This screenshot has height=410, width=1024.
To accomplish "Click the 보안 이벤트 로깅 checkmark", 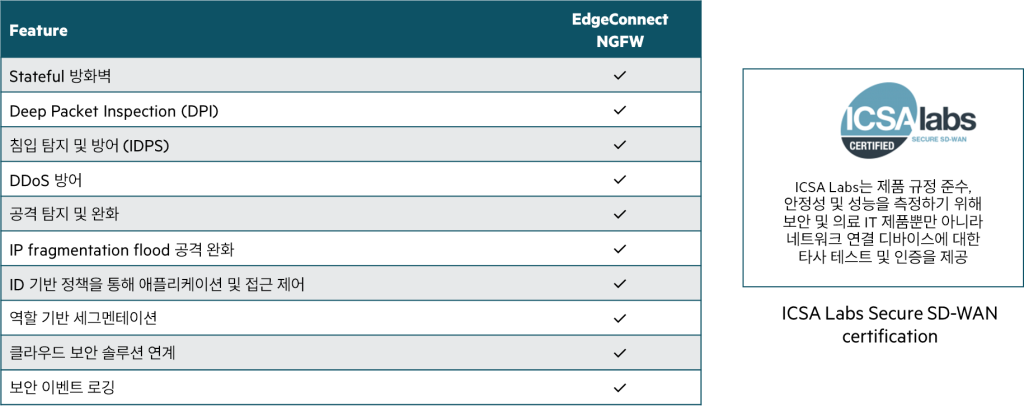I will click(x=620, y=387).
